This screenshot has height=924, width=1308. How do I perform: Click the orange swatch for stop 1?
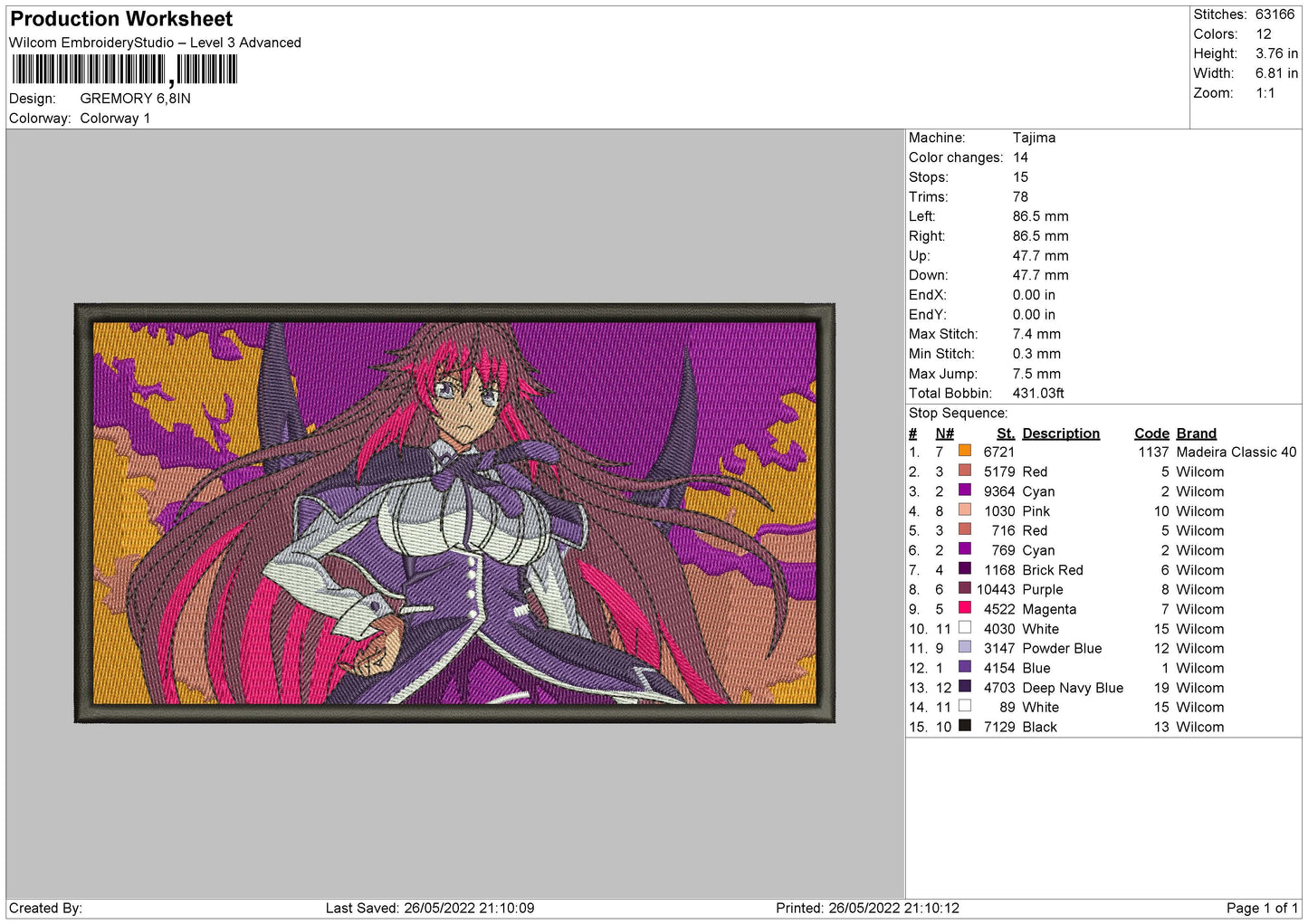tap(965, 451)
